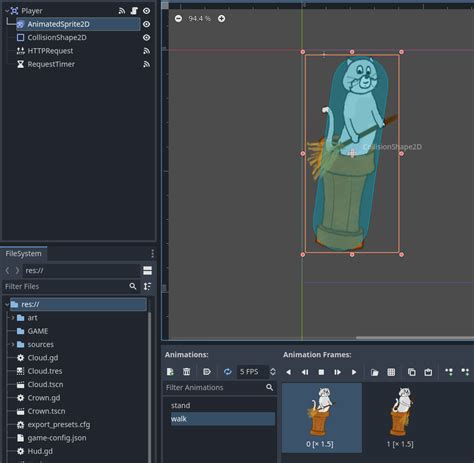Expand the art folder
This screenshot has width=474, height=463.
click(x=13, y=318)
